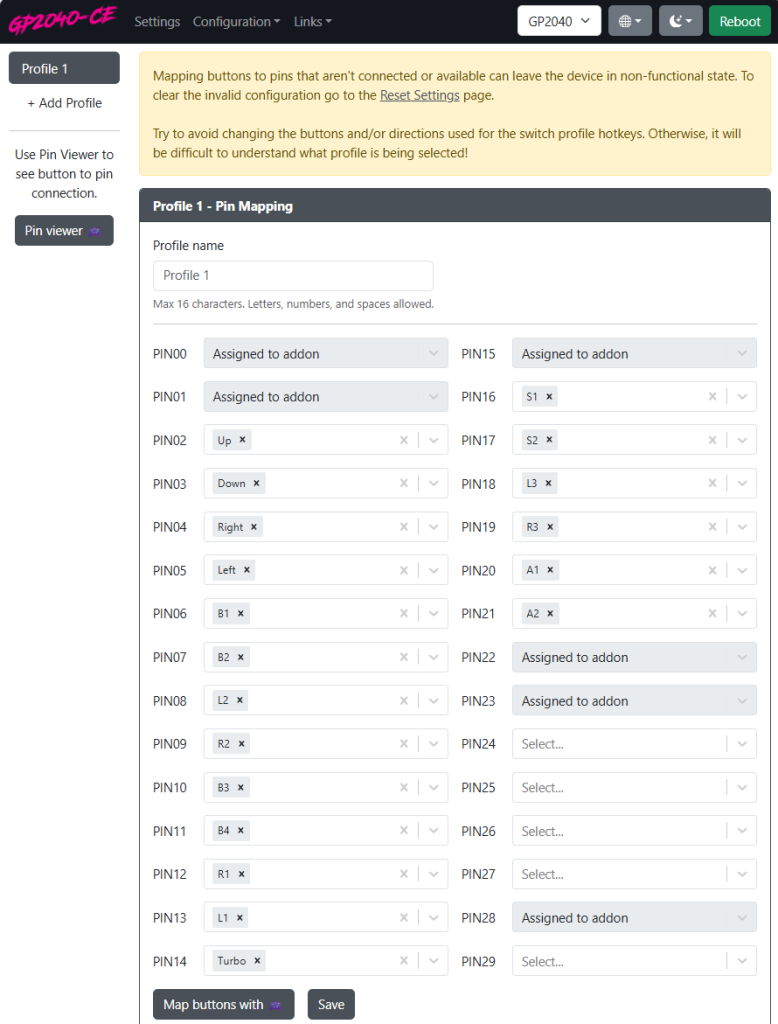The image size is (778, 1024).
Task: Remove the Up tag from PIN02
Action: [243, 440]
